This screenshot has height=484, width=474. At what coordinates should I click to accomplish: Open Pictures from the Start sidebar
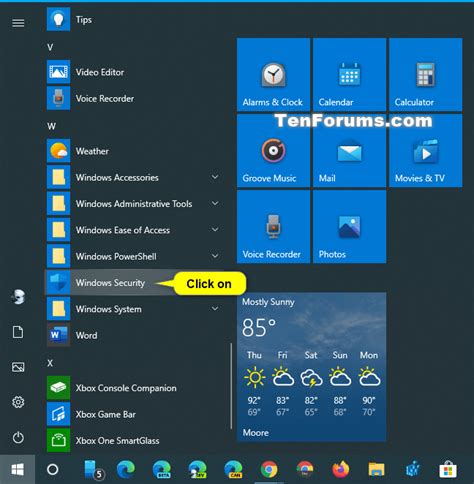[x=18, y=367]
